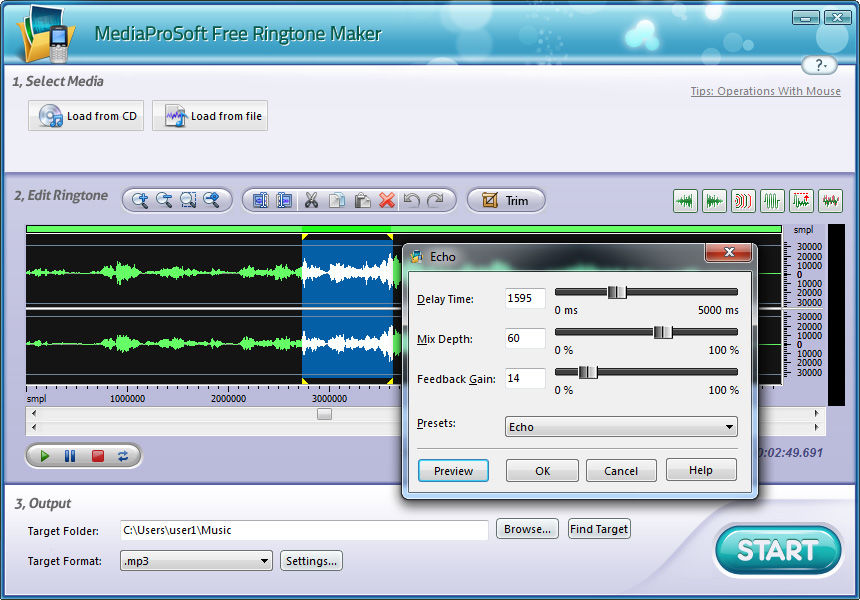
Task: Open Help from the Echo dialog
Action: point(701,470)
